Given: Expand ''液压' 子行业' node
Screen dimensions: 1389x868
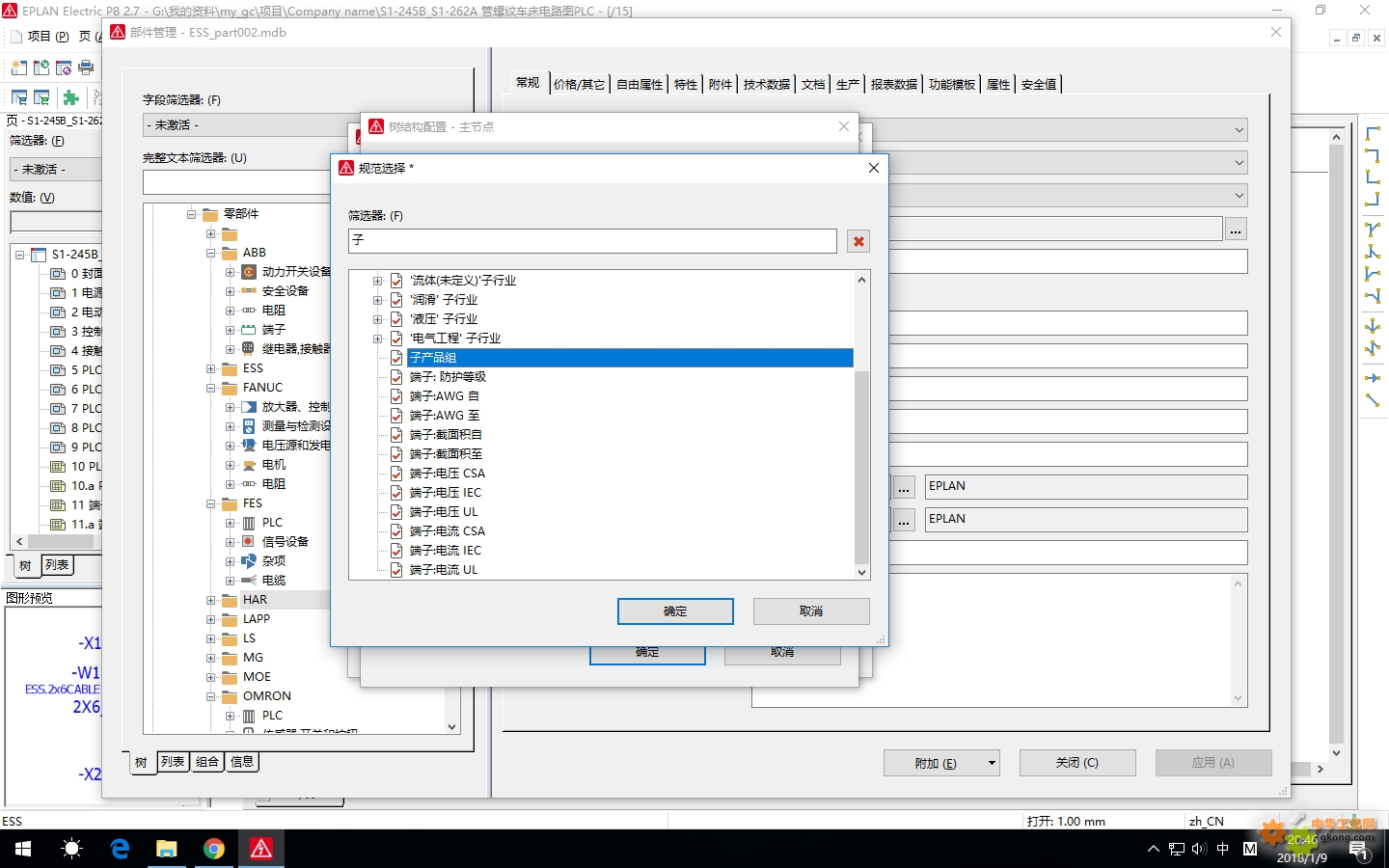Looking at the screenshot, I should click(x=378, y=319).
